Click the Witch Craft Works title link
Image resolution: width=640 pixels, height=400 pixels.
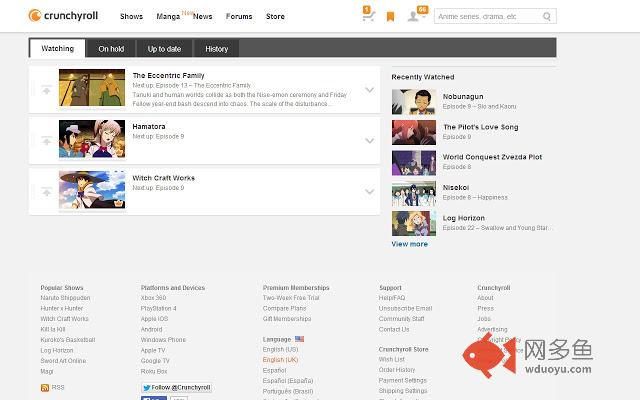point(163,178)
